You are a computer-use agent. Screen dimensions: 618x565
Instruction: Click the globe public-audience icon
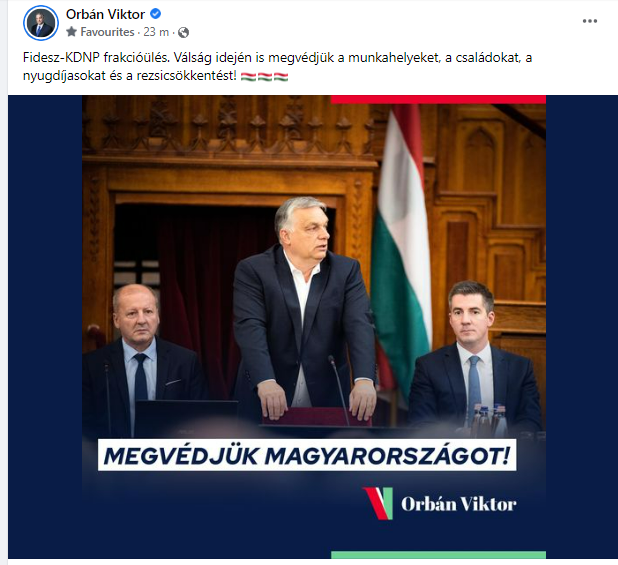(183, 32)
